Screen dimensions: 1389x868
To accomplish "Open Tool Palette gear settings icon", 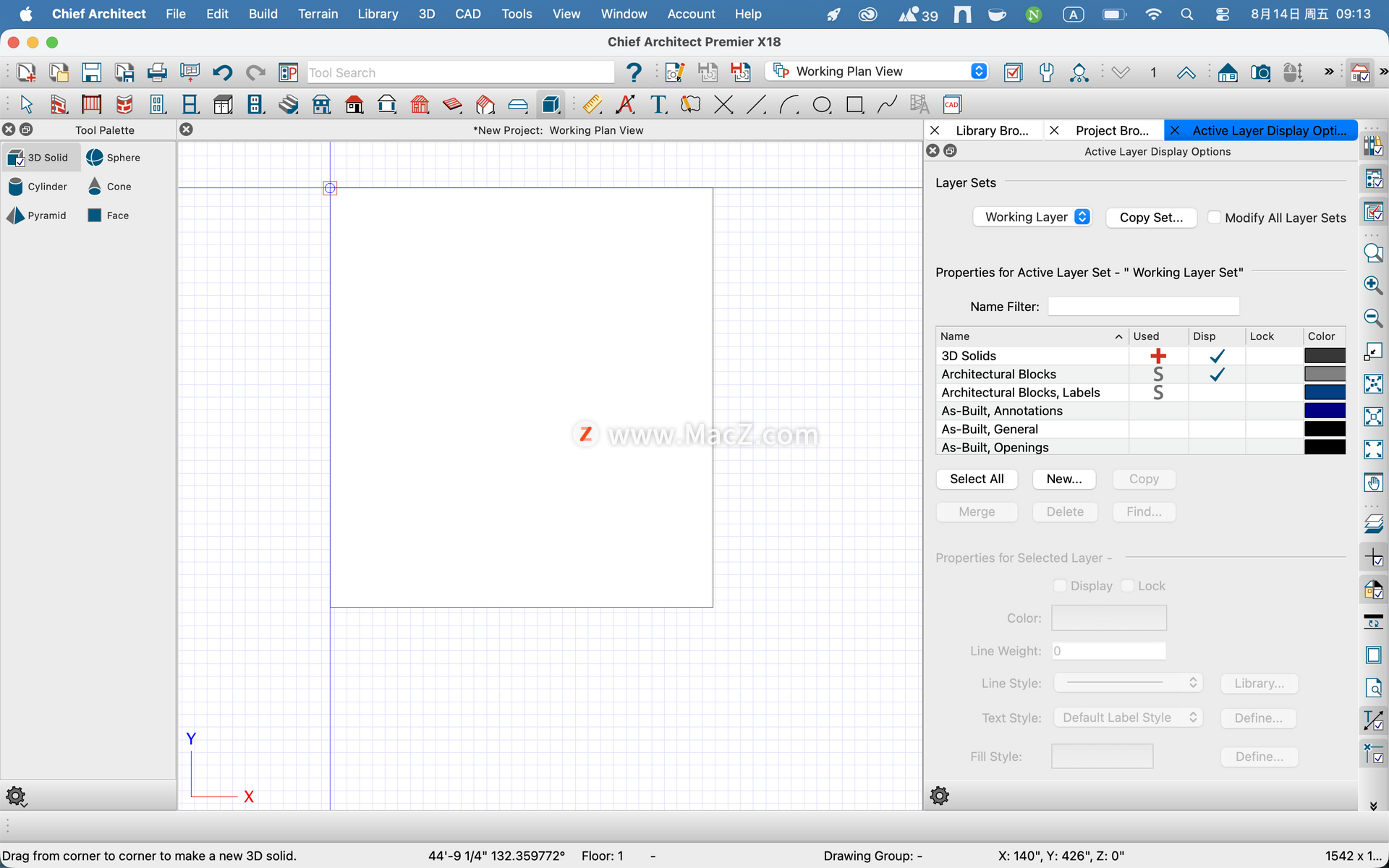I will (16, 796).
